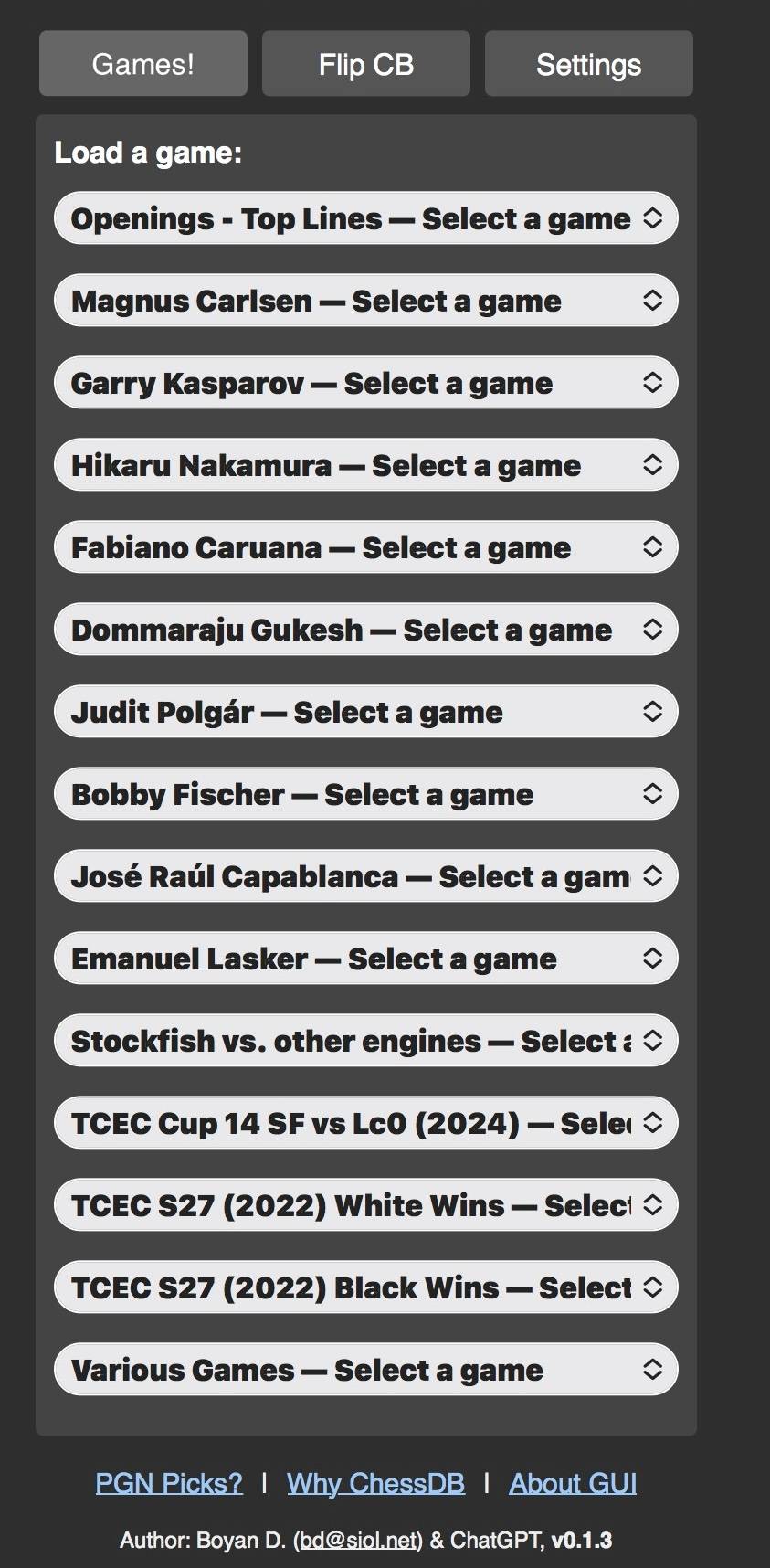770x1568 pixels.
Task: Open Stockfish vs. other engines dropdown
Action: point(365,1041)
